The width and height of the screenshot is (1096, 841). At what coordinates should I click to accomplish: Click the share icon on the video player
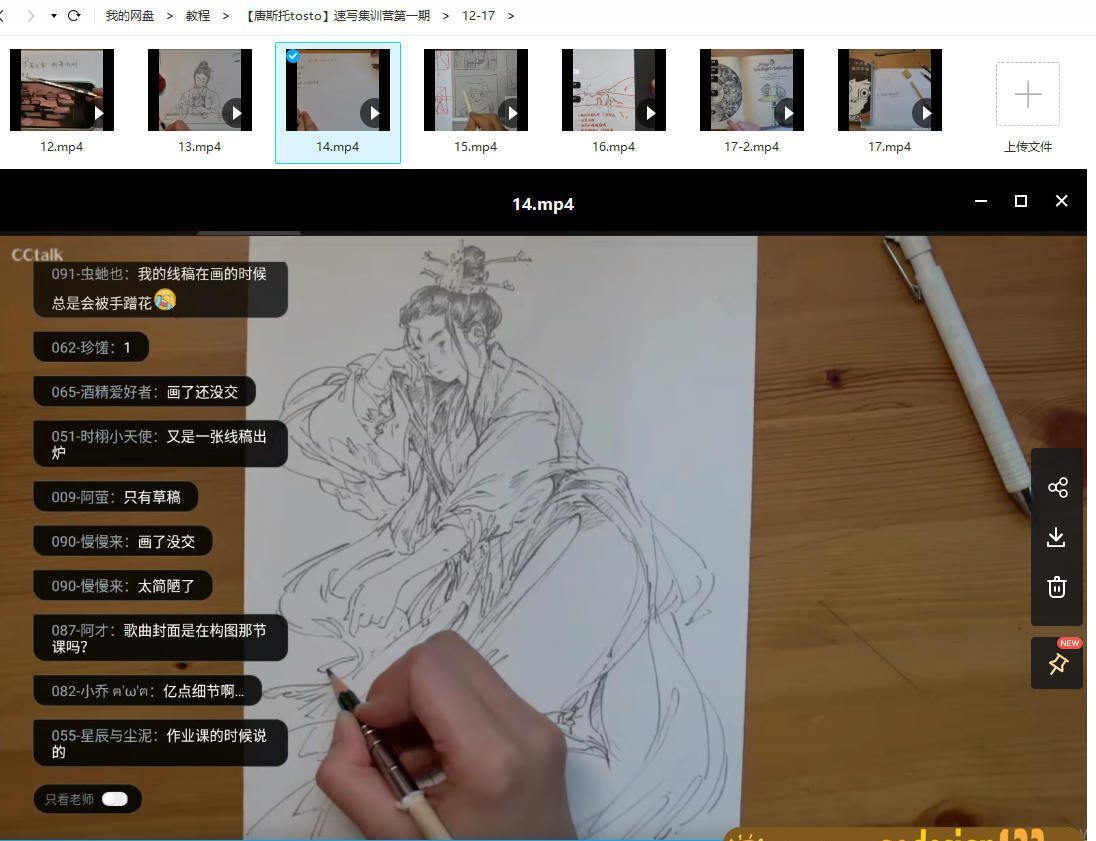(x=1057, y=487)
